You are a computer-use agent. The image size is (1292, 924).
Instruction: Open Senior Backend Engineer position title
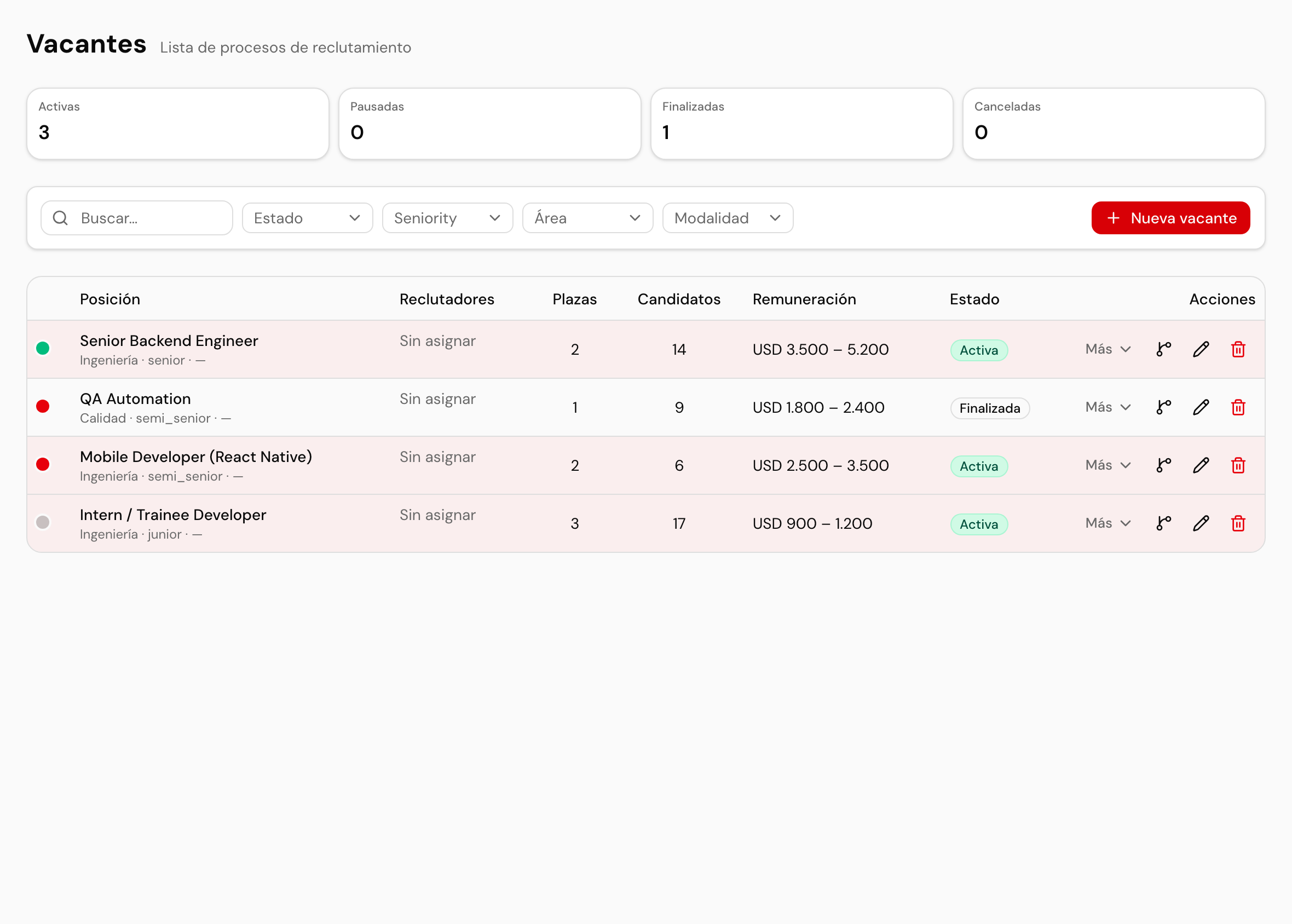(169, 341)
